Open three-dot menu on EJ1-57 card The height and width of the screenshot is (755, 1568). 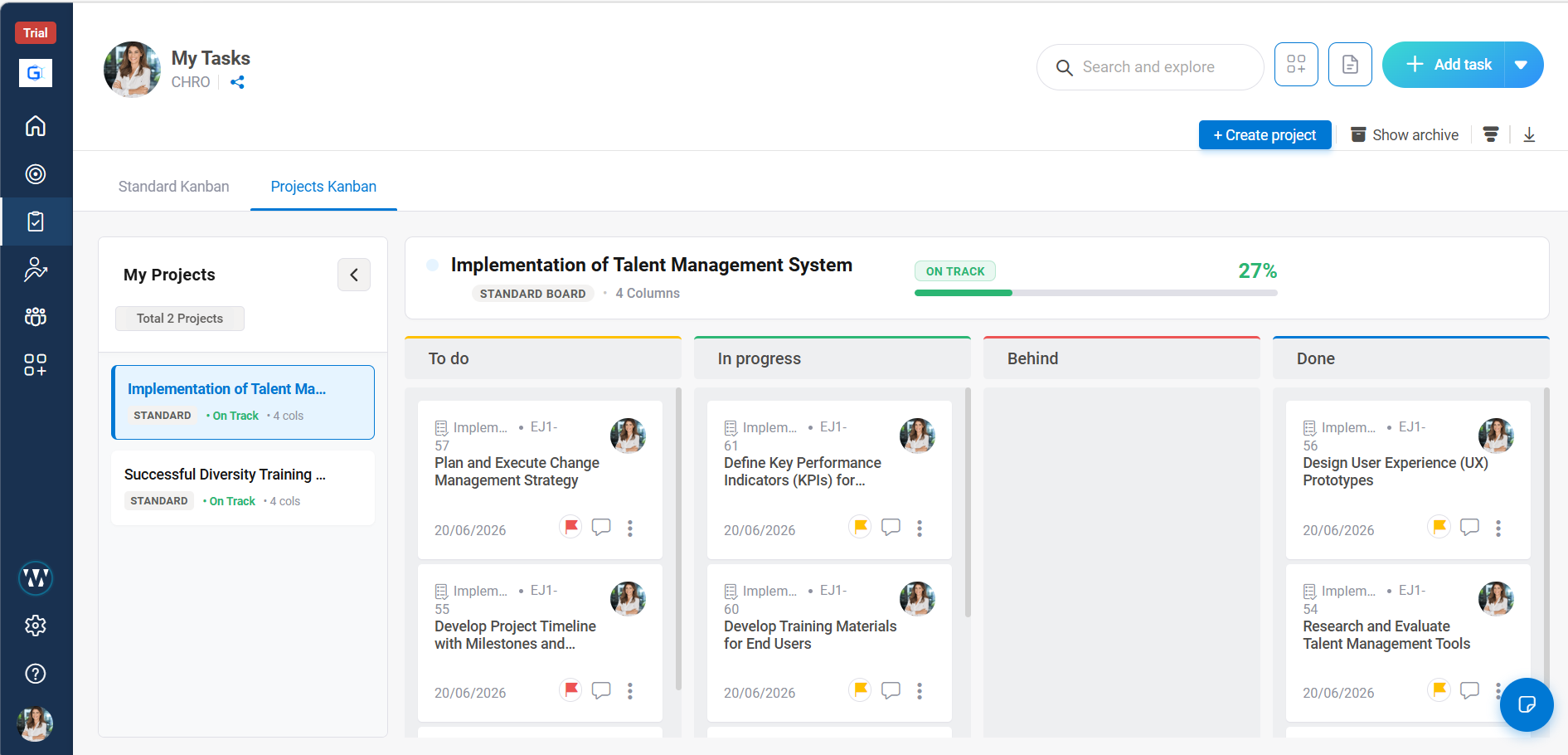(630, 528)
